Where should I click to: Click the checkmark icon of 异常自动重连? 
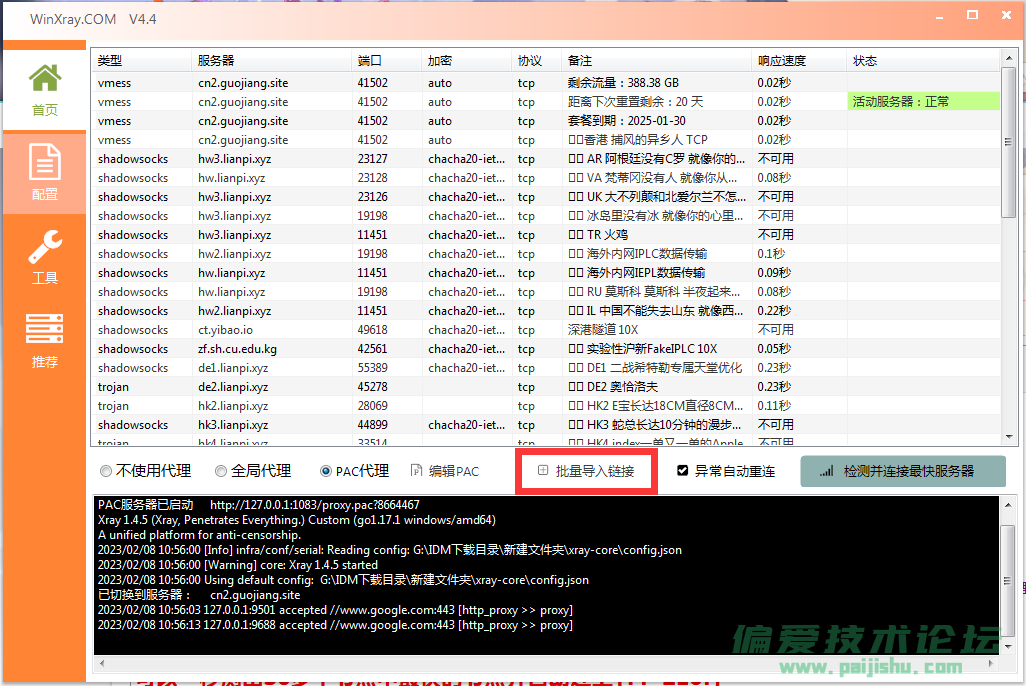point(681,470)
